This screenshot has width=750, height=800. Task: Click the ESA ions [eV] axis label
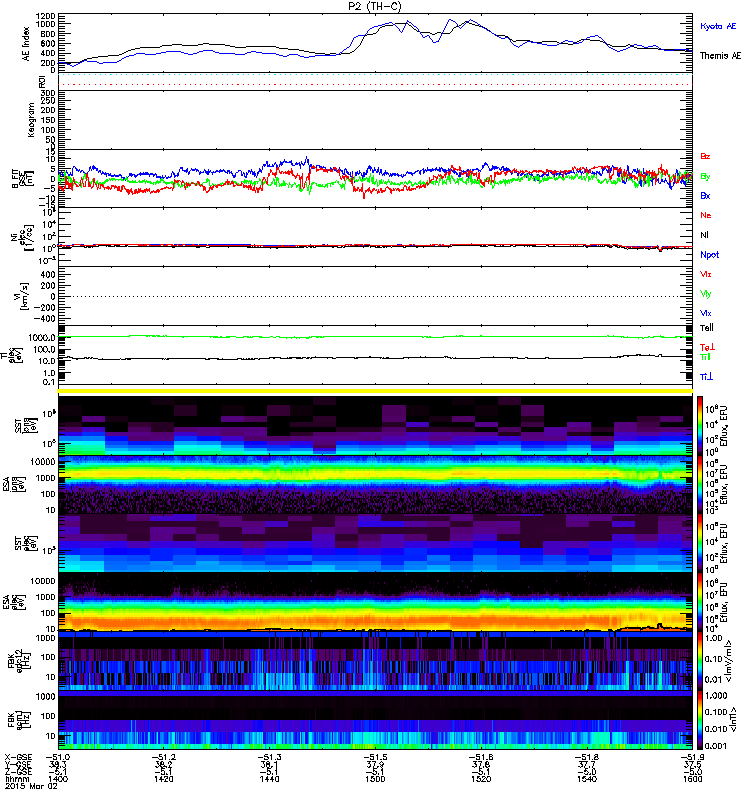coord(13,484)
